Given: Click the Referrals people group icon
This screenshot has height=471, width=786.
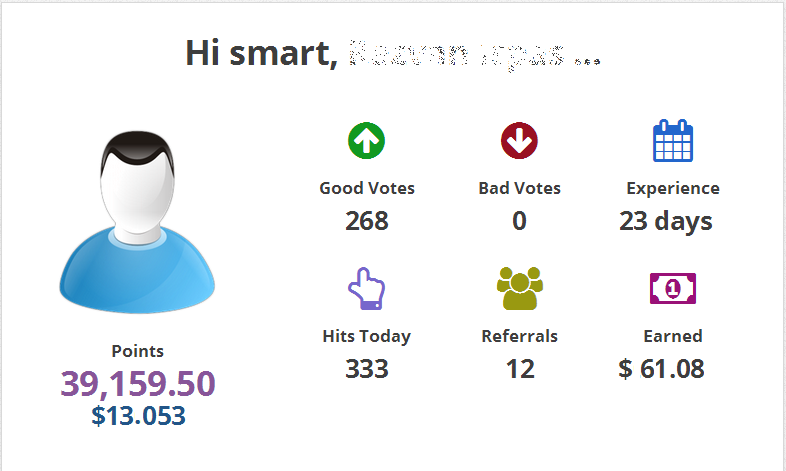Looking at the screenshot, I should pyautogui.click(x=519, y=289).
